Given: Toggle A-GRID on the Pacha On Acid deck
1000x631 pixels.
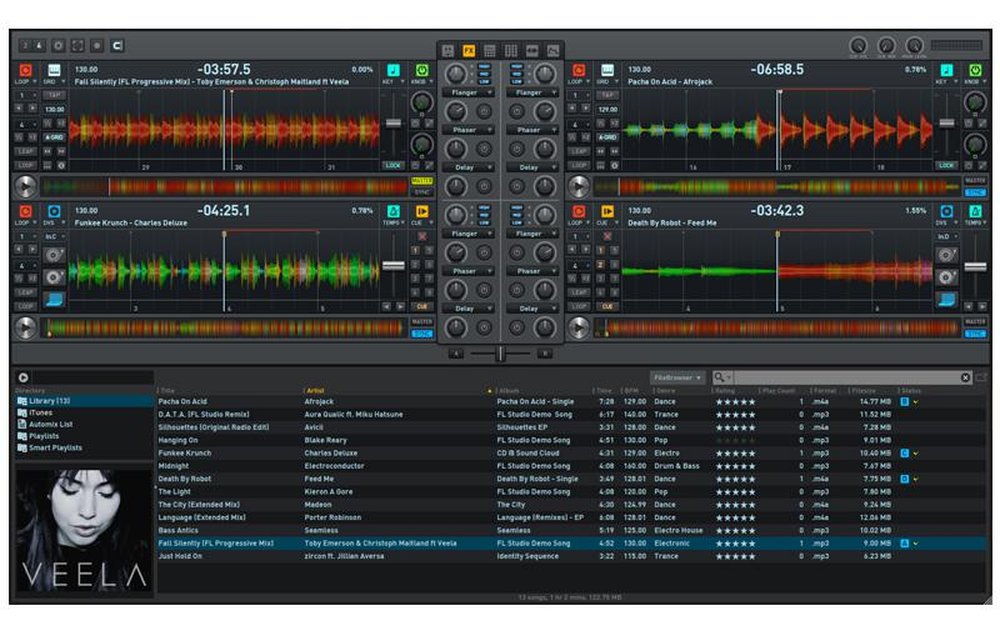Looking at the screenshot, I should [x=607, y=137].
